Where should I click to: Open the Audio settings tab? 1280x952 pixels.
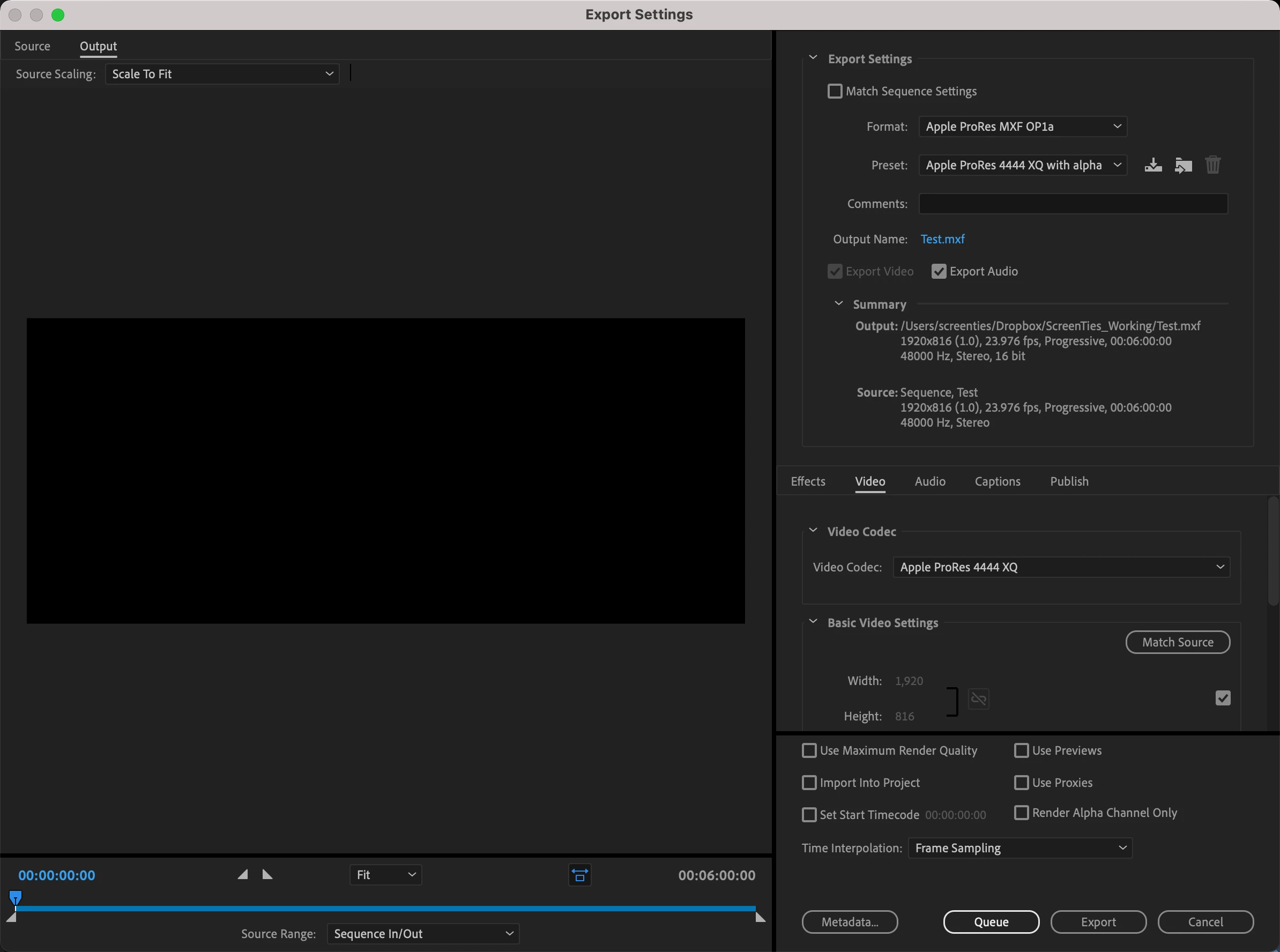tap(929, 481)
